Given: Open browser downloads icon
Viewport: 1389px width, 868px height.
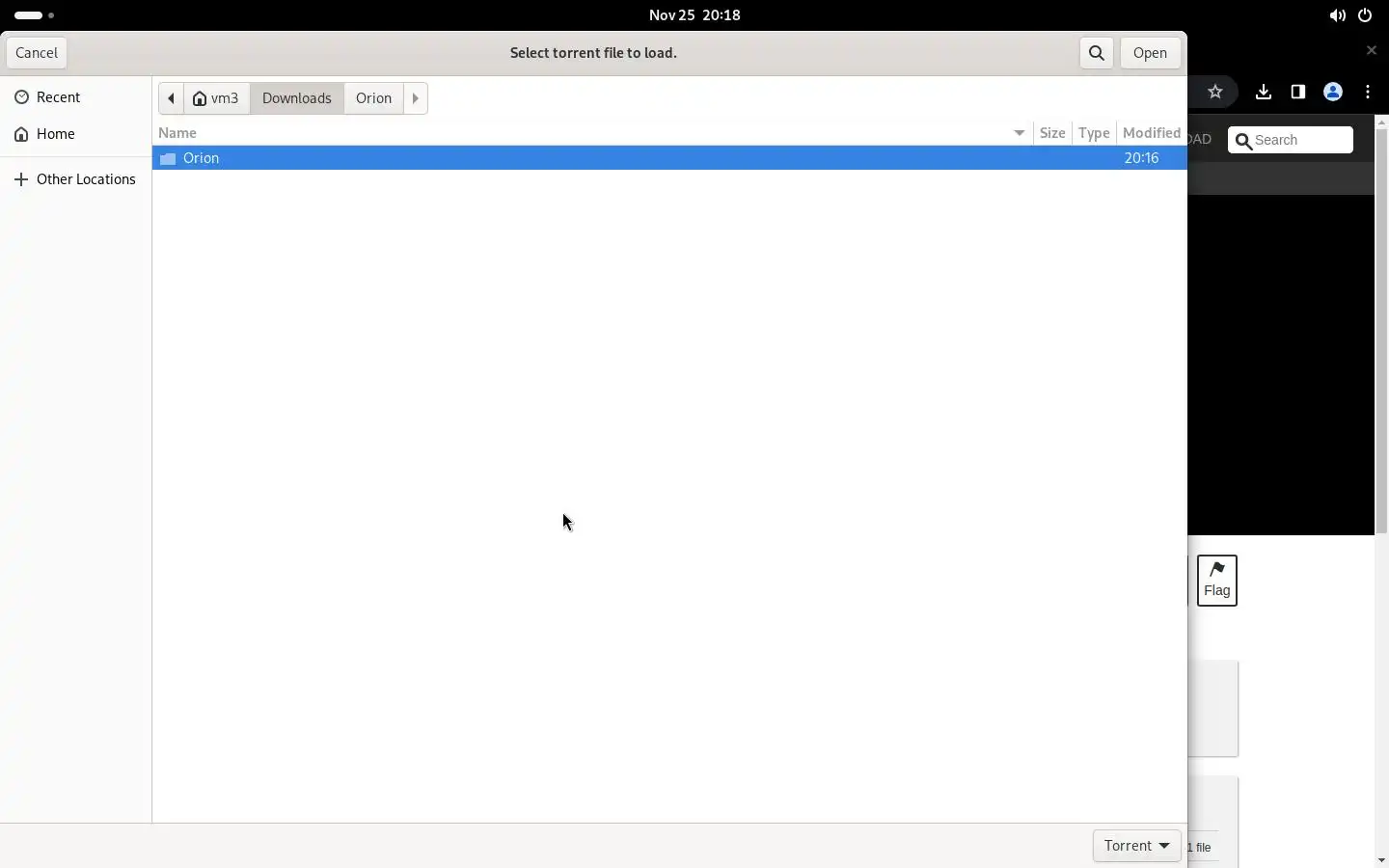Looking at the screenshot, I should [x=1265, y=93].
